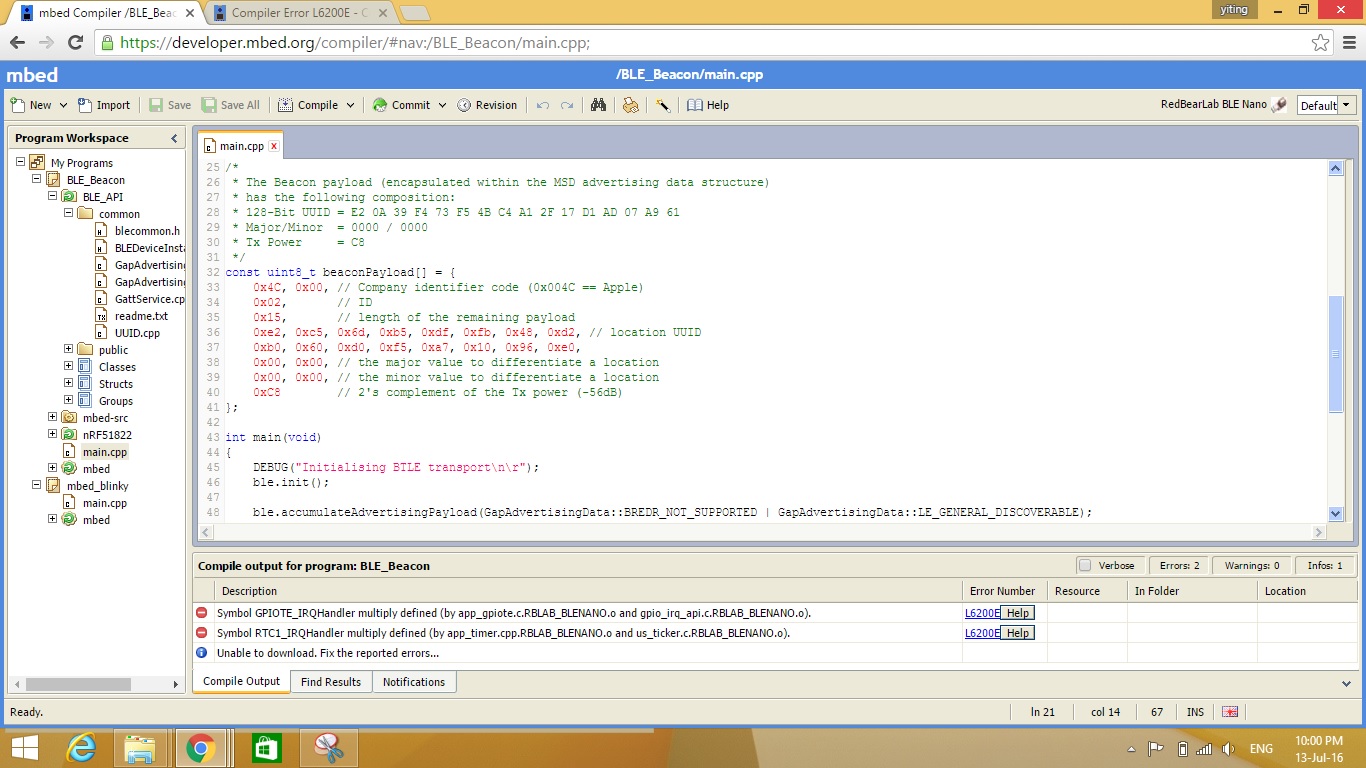This screenshot has width=1366, height=768.
Task: Click the Import toolbar icon
Action: pos(85,105)
